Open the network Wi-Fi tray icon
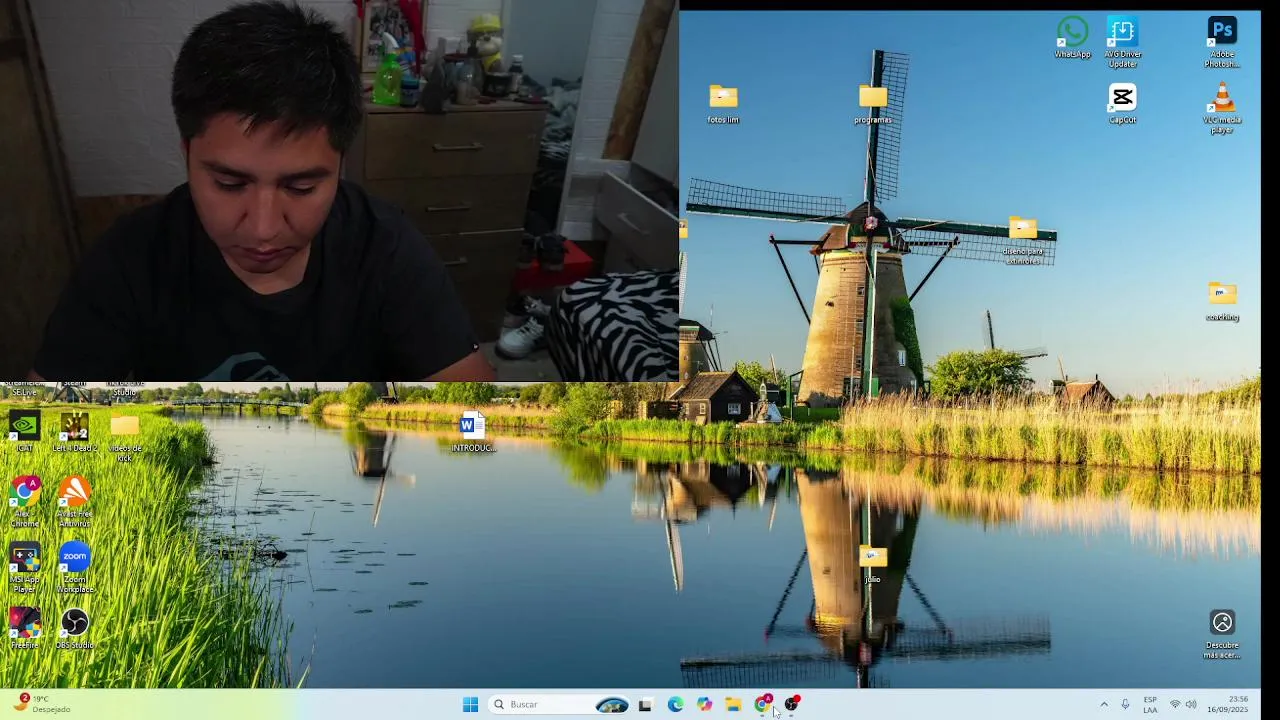The image size is (1280, 720). point(1175,704)
